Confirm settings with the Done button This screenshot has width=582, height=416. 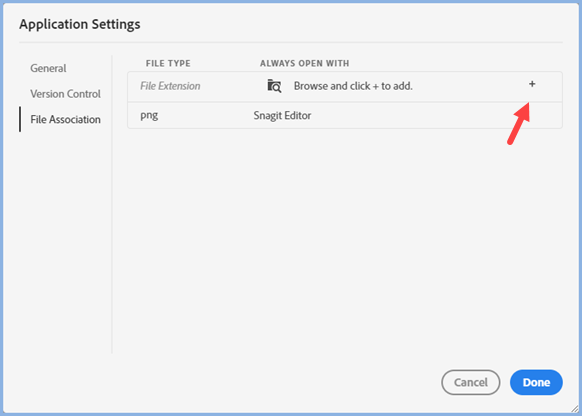pos(536,382)
